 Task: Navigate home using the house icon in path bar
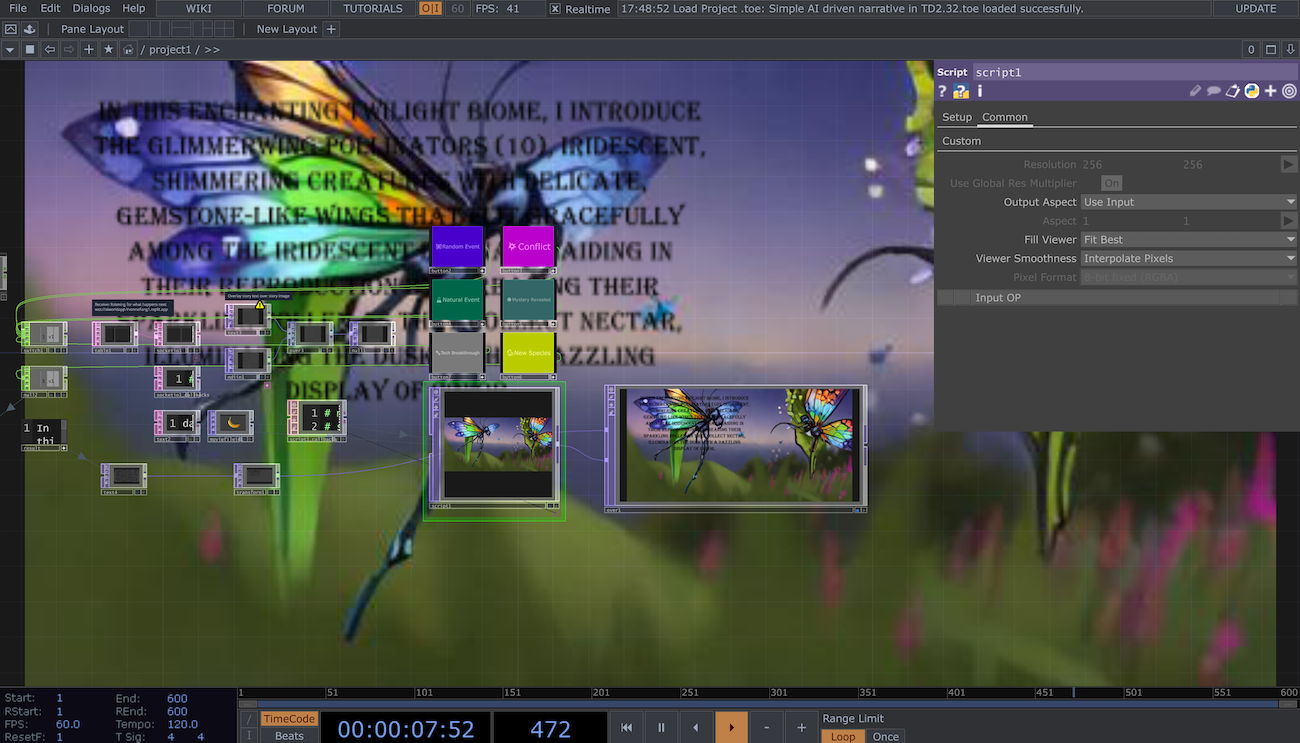(x=129, y=48)
